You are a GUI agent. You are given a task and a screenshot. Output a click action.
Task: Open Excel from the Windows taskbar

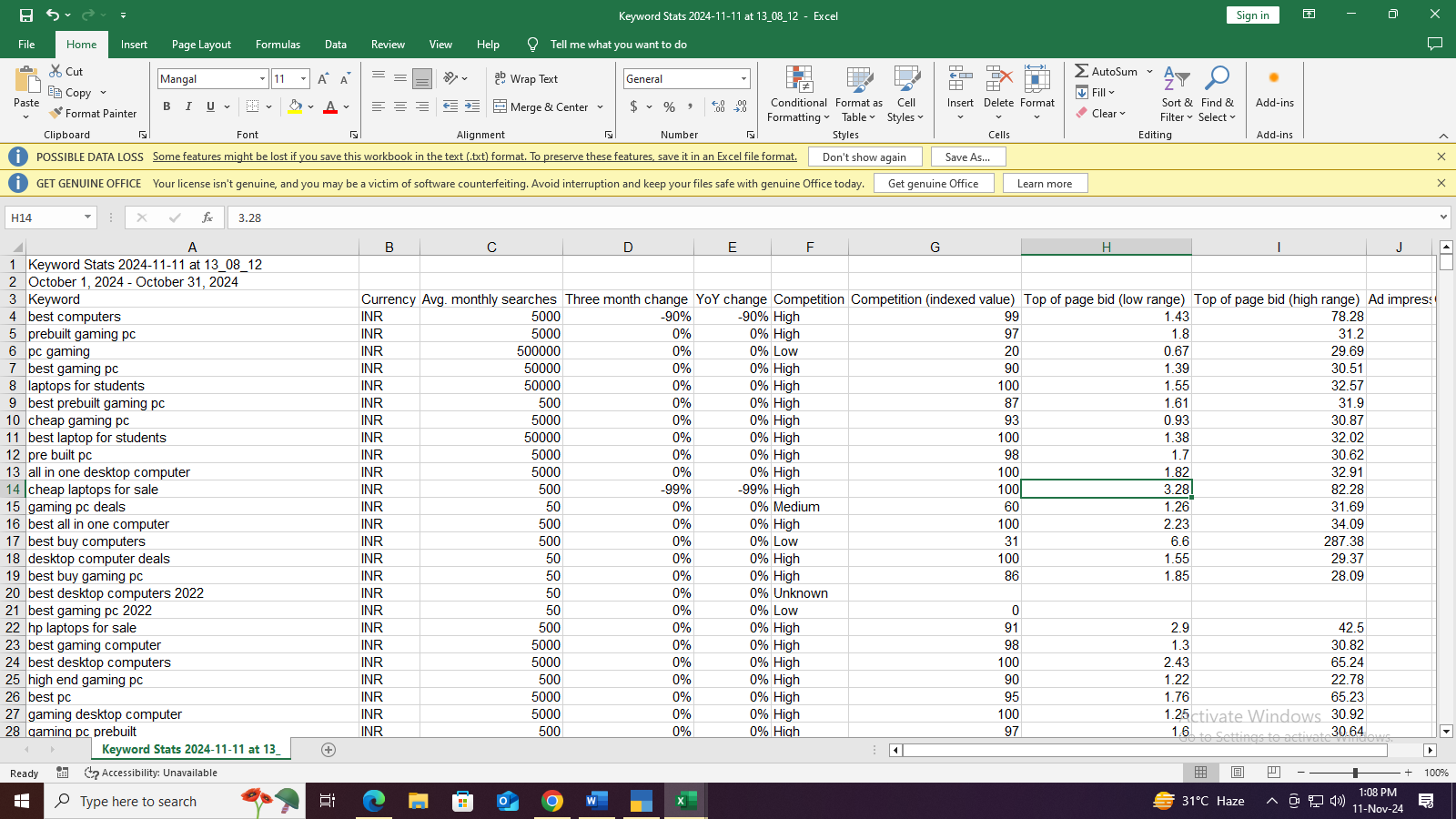point(685,801)
